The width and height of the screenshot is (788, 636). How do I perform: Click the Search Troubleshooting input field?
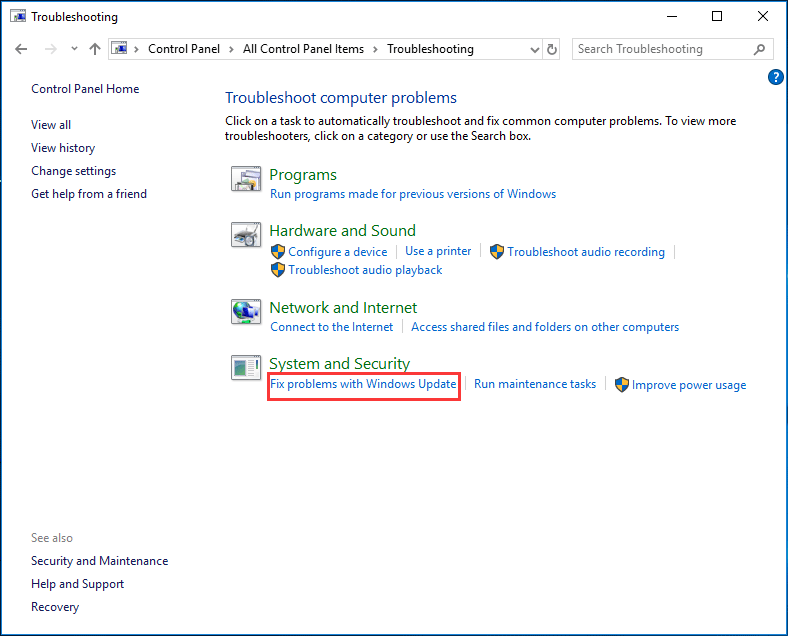pyautogui.click(x=660, y=49)
